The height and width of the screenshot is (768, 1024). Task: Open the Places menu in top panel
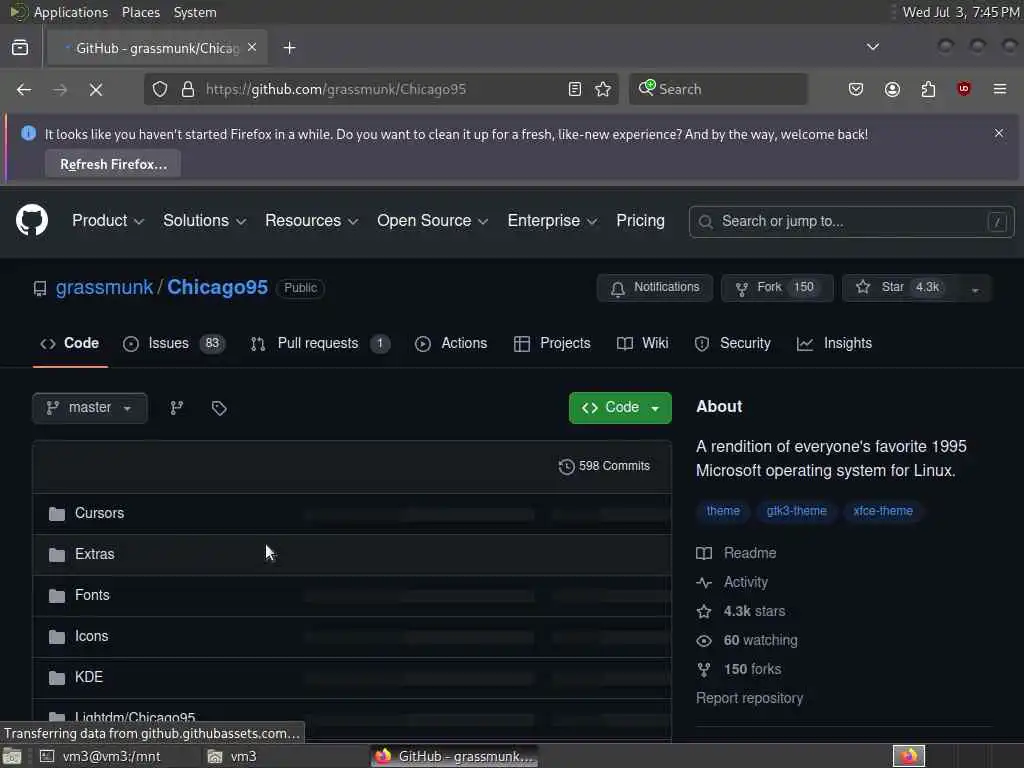click(141, 12)
